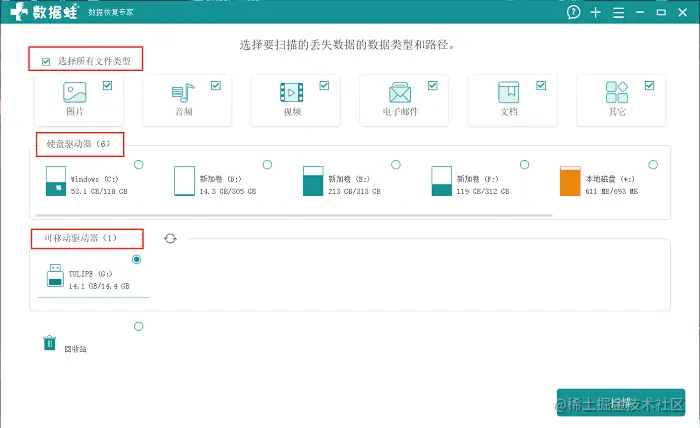
Task: Select the 新加卷 (D:) radio button
Action: 267,165
